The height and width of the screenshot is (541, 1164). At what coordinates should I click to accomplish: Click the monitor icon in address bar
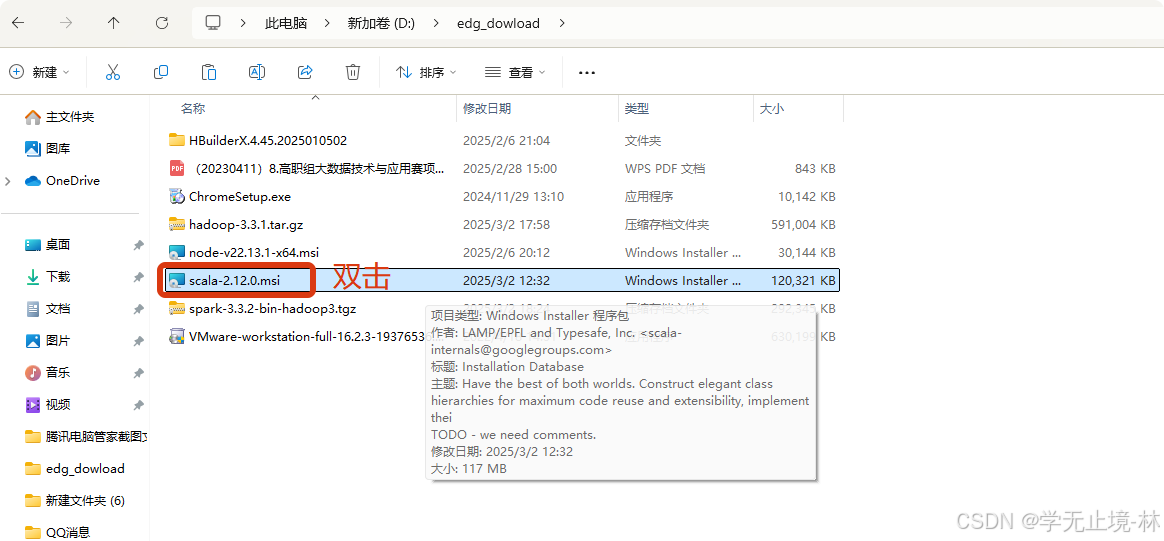tap(214, 23)
